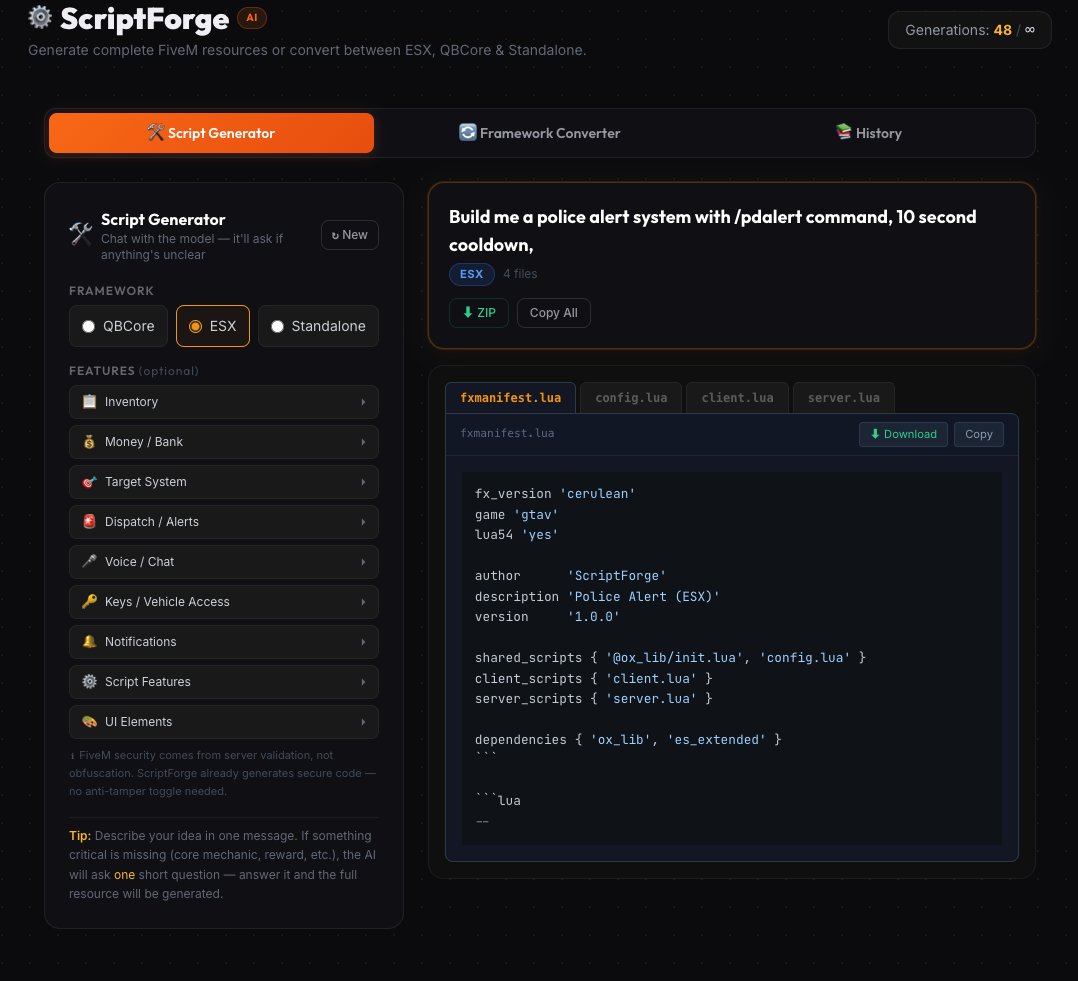Download the fxmanifest.lua file
Screen dimensions: 1078x981
pos(903,434)
